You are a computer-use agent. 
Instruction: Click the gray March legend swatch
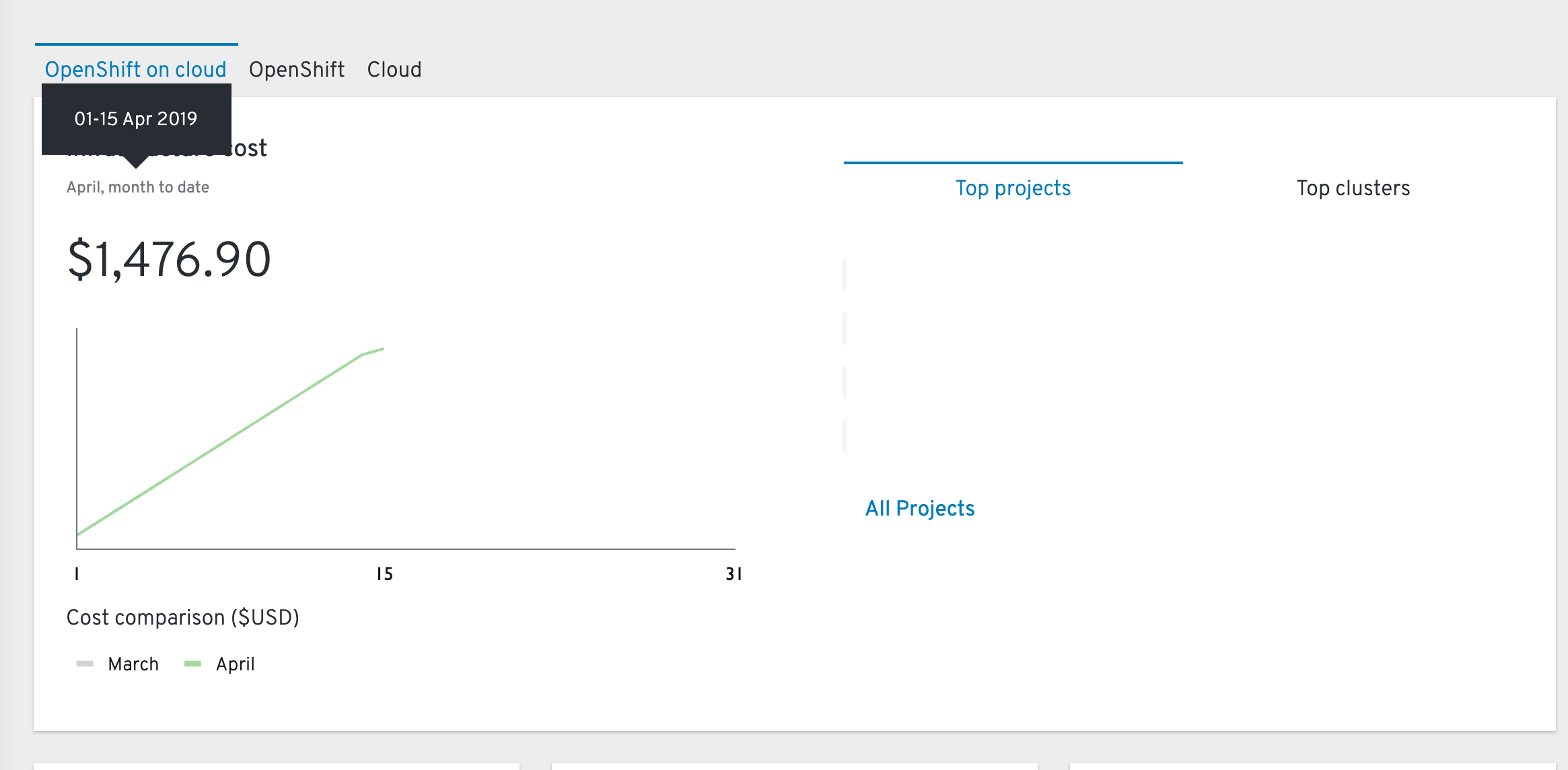tap(85, 664)
